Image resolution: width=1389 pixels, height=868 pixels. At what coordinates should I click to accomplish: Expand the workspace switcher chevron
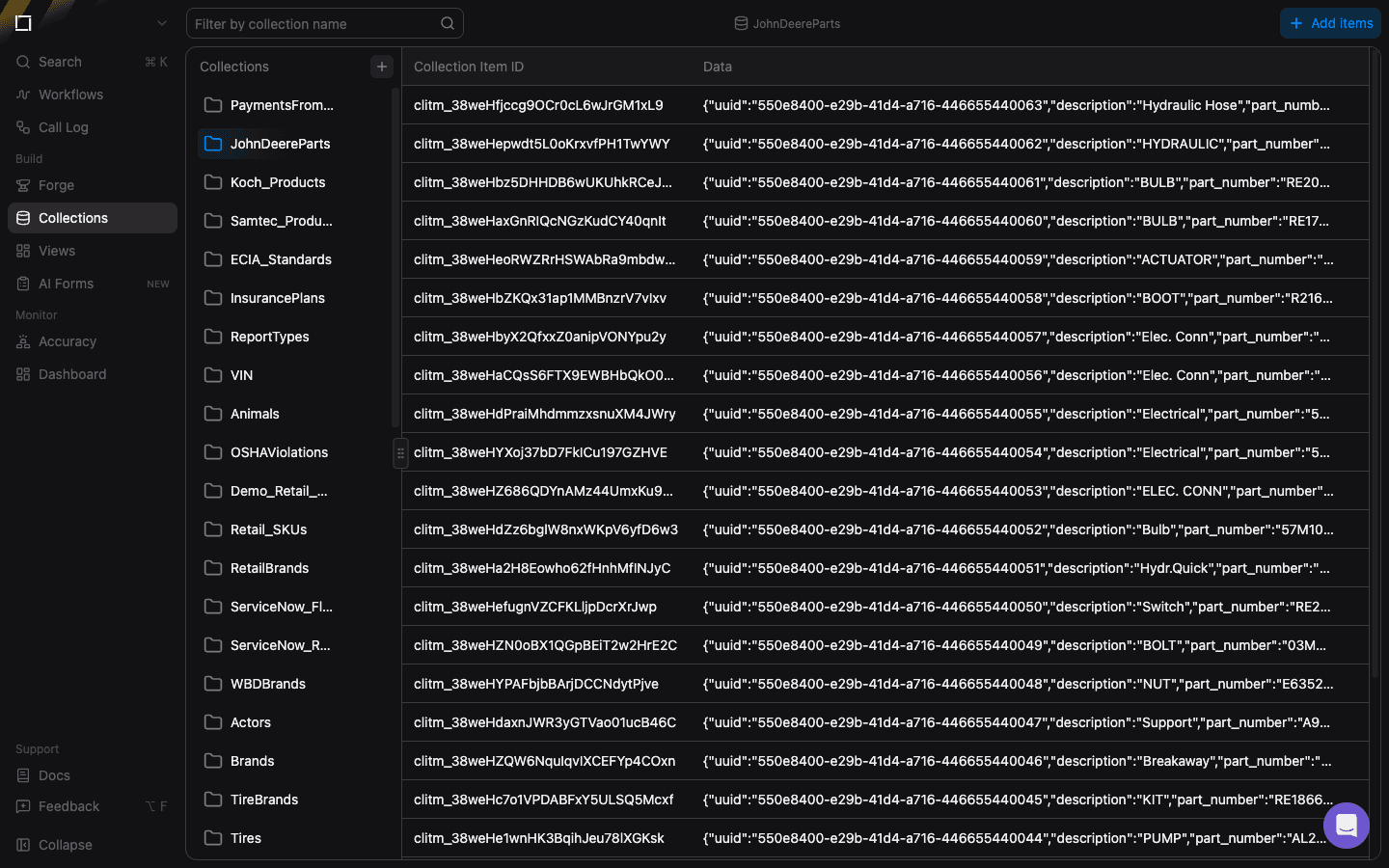pos(162,23)
